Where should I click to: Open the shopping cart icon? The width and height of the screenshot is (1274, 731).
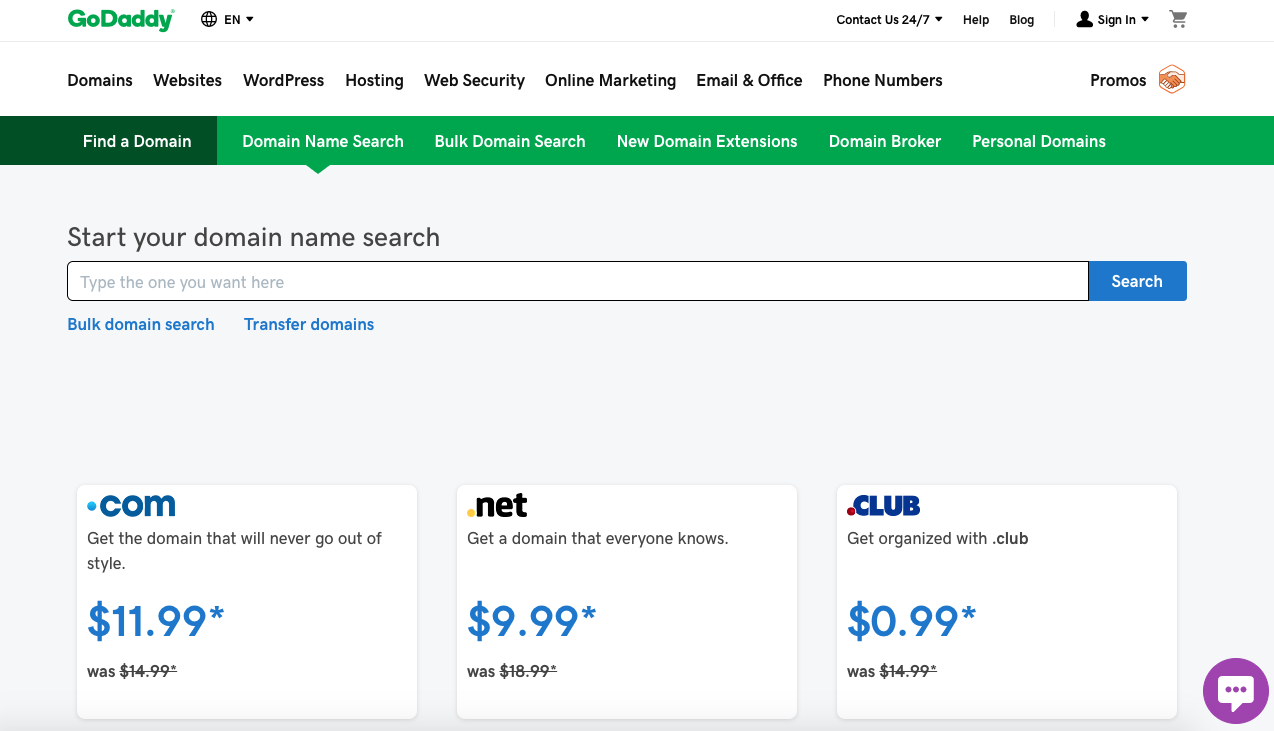1178,19
